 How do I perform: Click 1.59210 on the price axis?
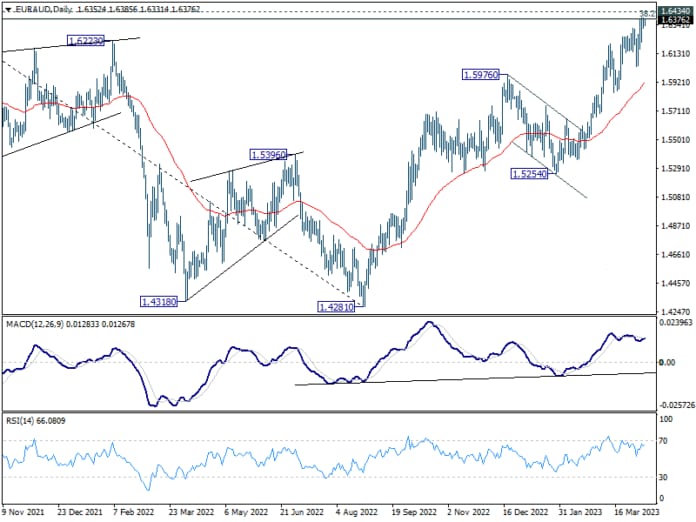[676, 82]
